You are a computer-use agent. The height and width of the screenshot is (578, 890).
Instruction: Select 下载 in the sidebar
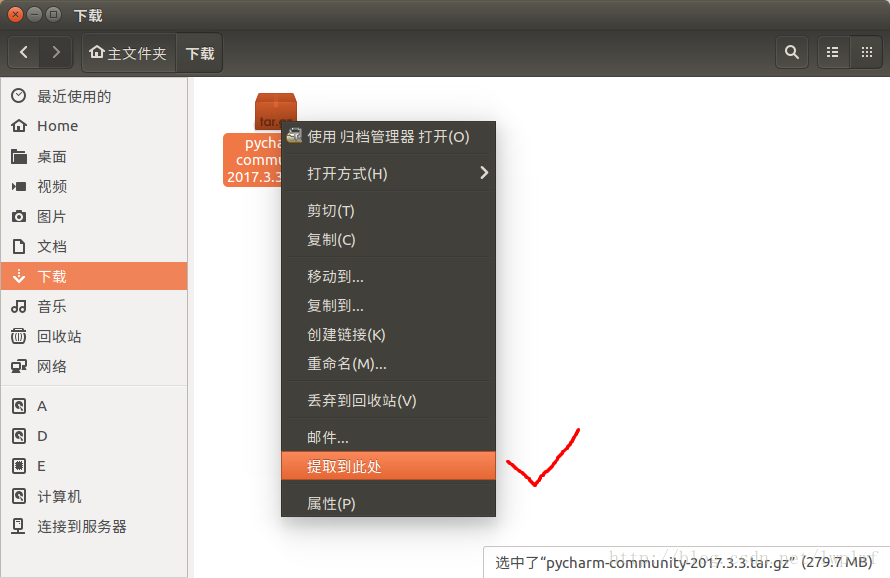pos(94,277)
